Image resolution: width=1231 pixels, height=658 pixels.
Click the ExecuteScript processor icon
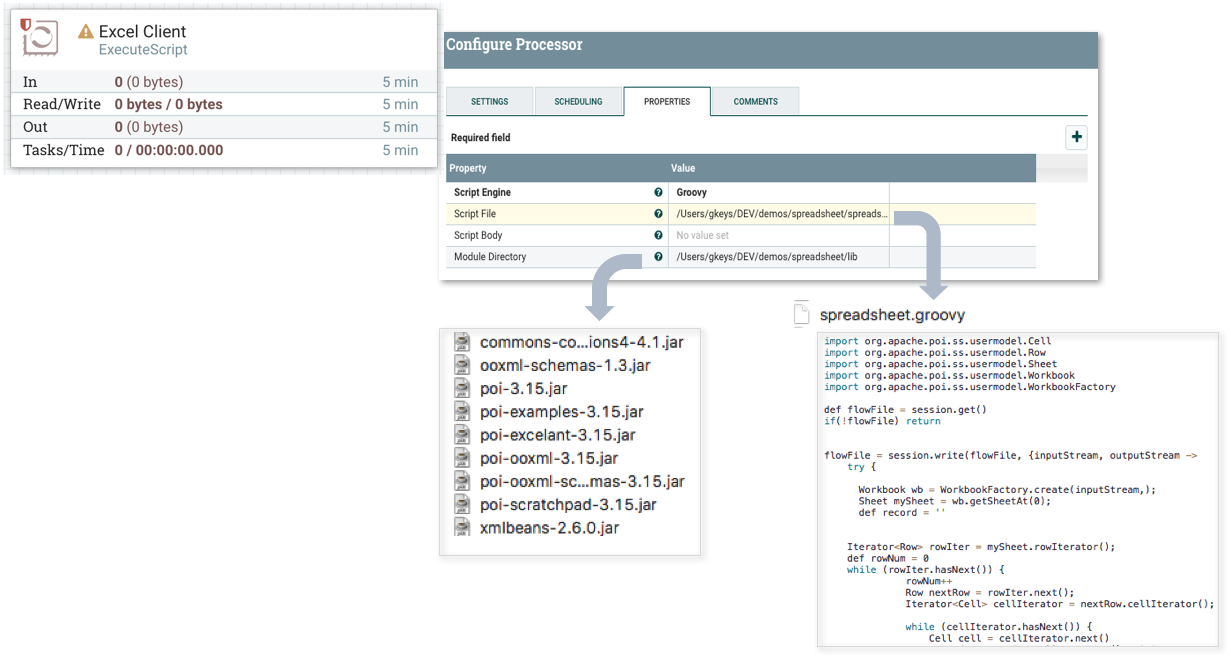(40, 38)
